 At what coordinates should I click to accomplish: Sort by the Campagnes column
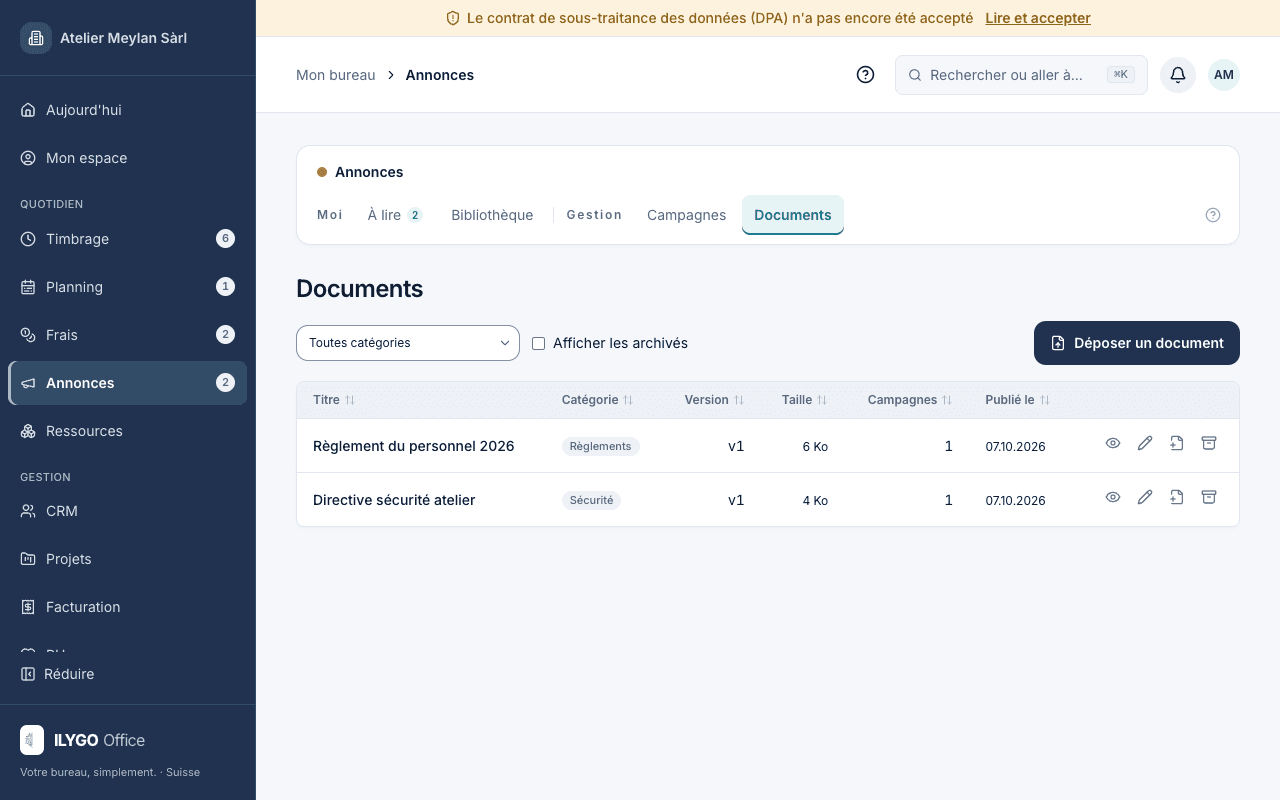tap(910, 400)
